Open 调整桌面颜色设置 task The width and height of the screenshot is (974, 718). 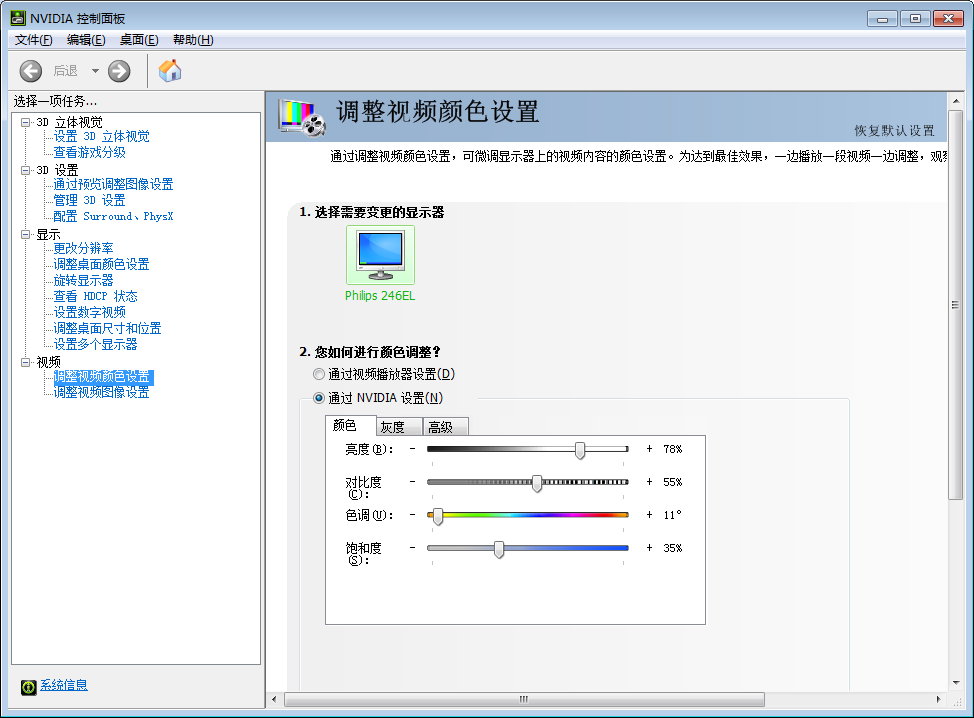pyautogui.click(x=101, y=265)
